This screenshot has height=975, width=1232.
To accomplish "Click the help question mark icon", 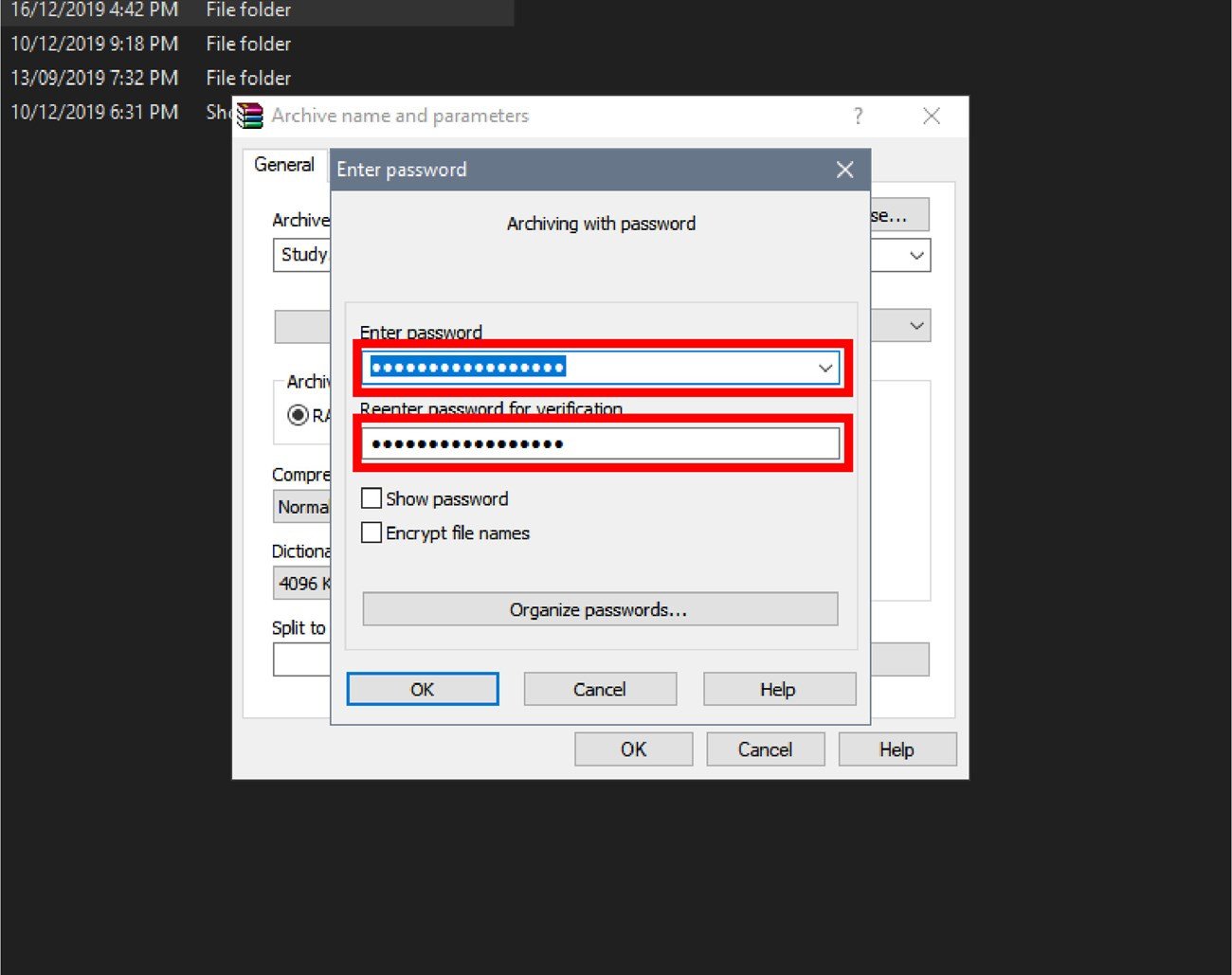I will (858, 116).
